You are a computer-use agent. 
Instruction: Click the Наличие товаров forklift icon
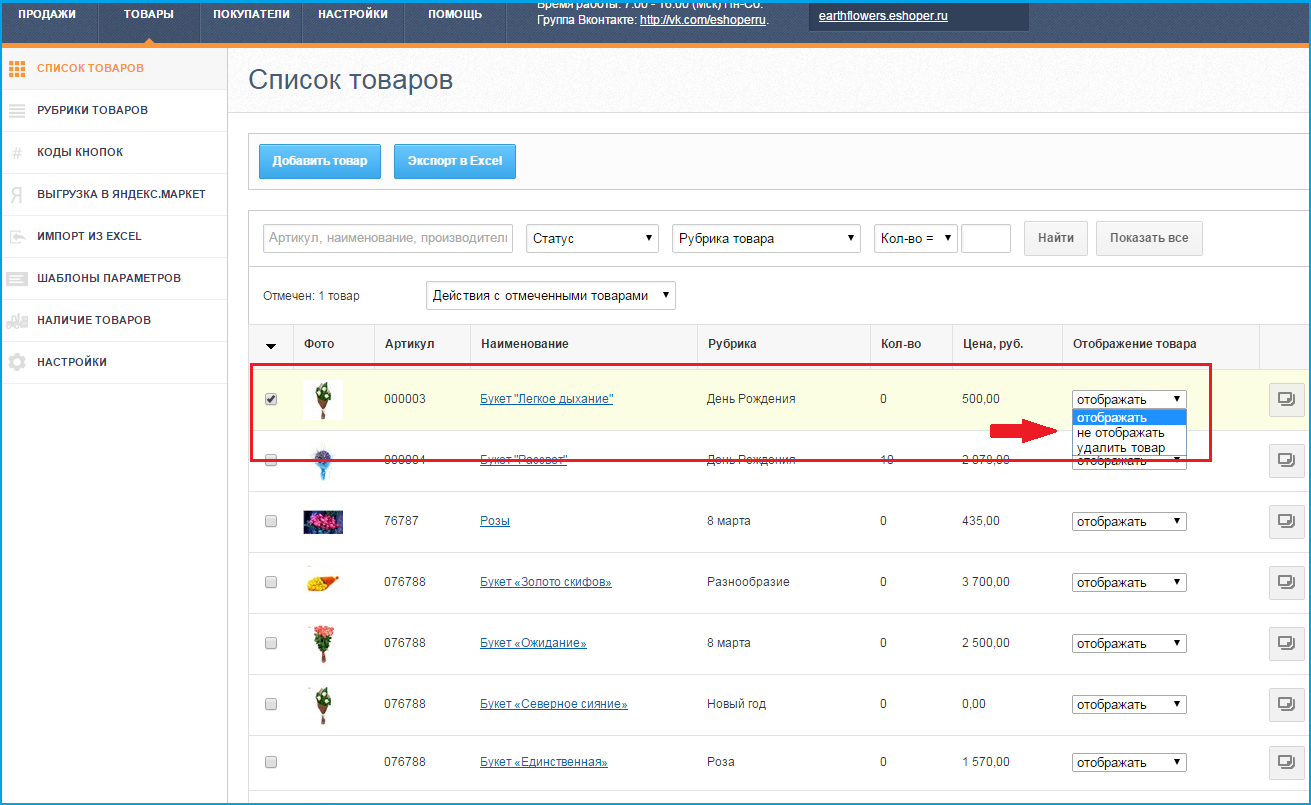coord(16,321)
